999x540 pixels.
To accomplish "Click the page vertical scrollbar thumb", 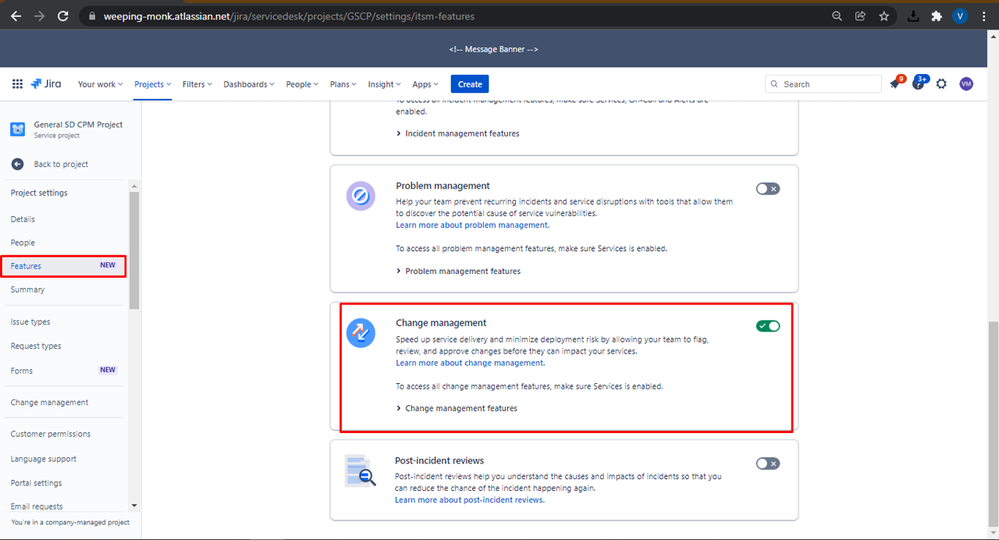I will [x=993, y=424].
